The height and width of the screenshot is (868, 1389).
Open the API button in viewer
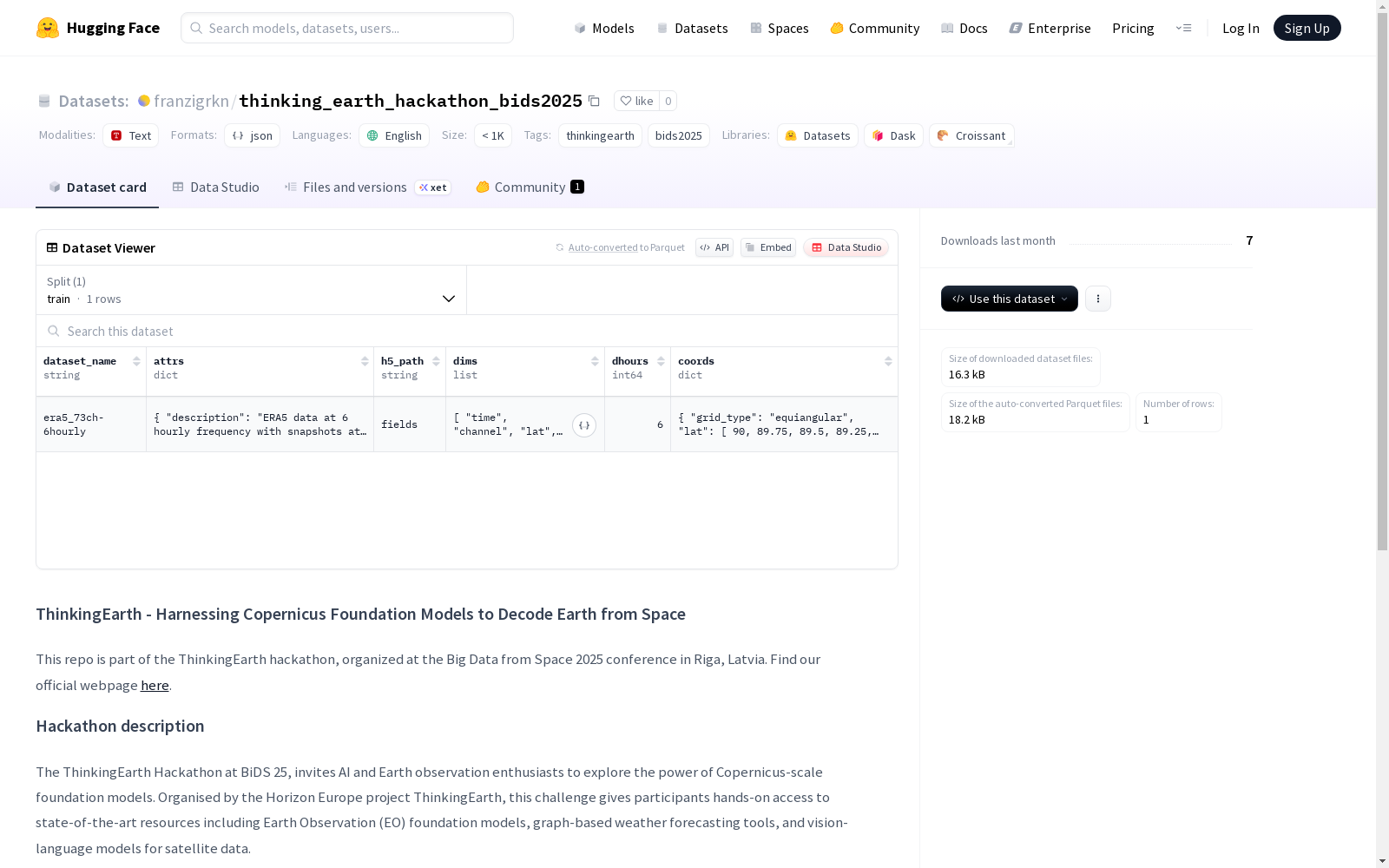pos(714,247)
